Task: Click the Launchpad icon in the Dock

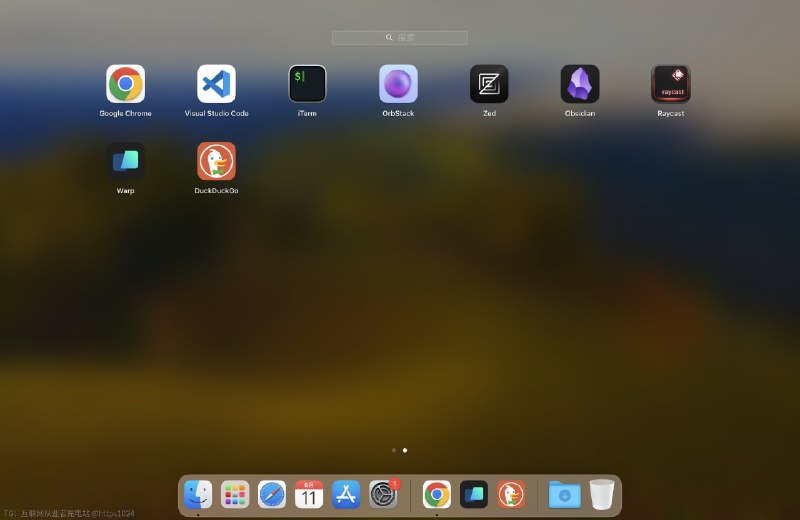Action: 235,494
